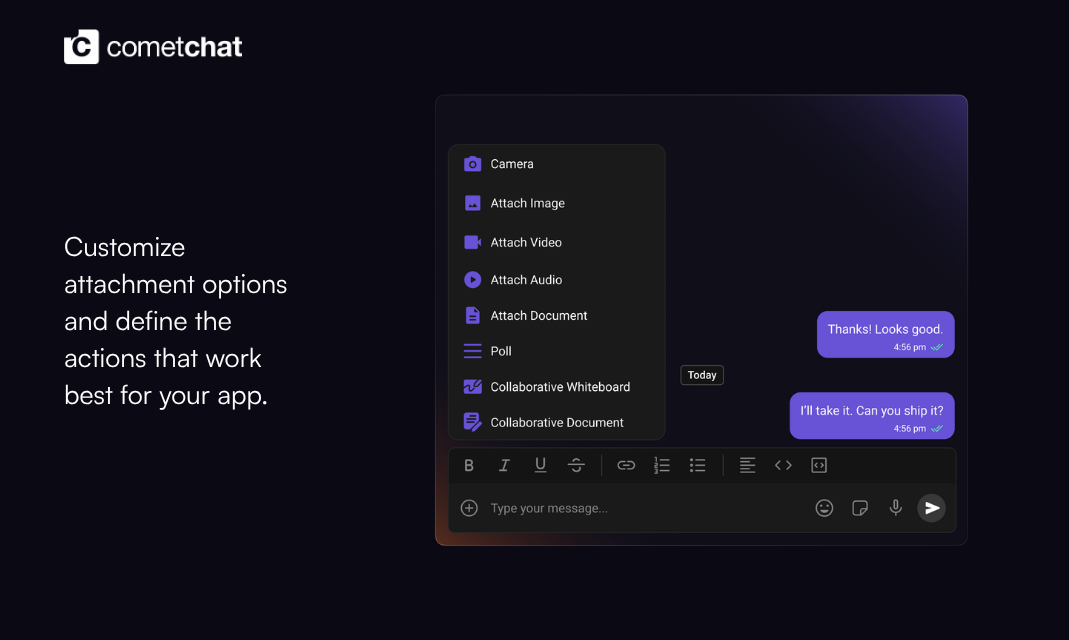Toggle italic formatting in the toolbar

point(504,465)
